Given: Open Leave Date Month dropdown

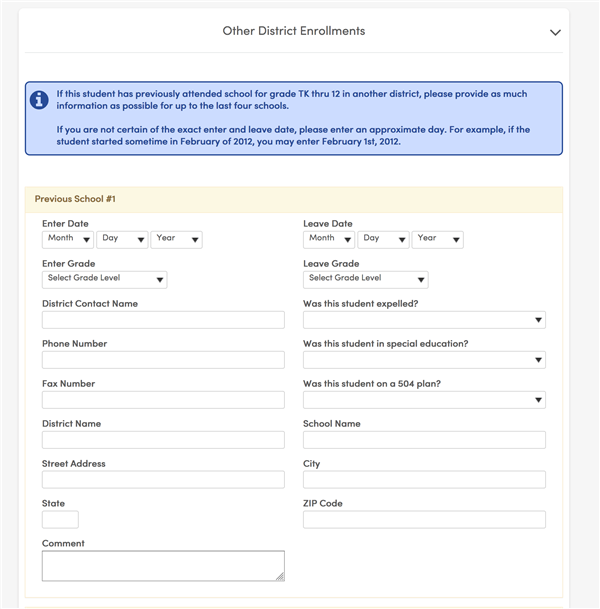Looking at the screenshot, I should tap(329, 240).
